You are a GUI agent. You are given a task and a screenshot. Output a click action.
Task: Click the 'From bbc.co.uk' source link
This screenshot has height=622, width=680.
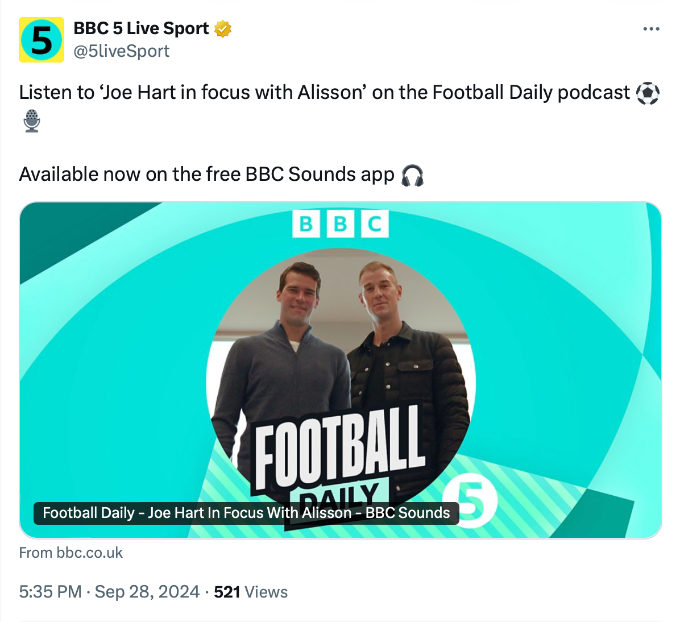[x=71, y=552]
